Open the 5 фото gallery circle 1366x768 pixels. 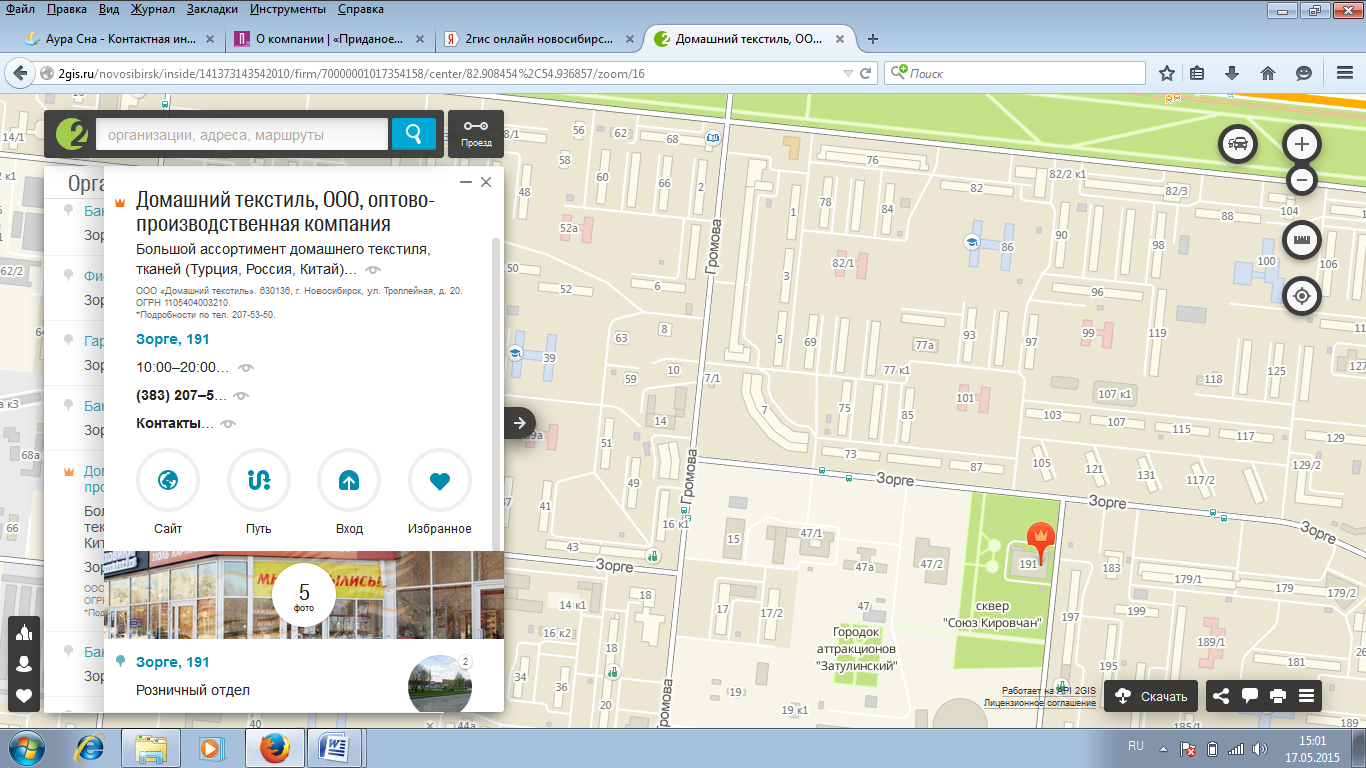(x=304, y=595)
